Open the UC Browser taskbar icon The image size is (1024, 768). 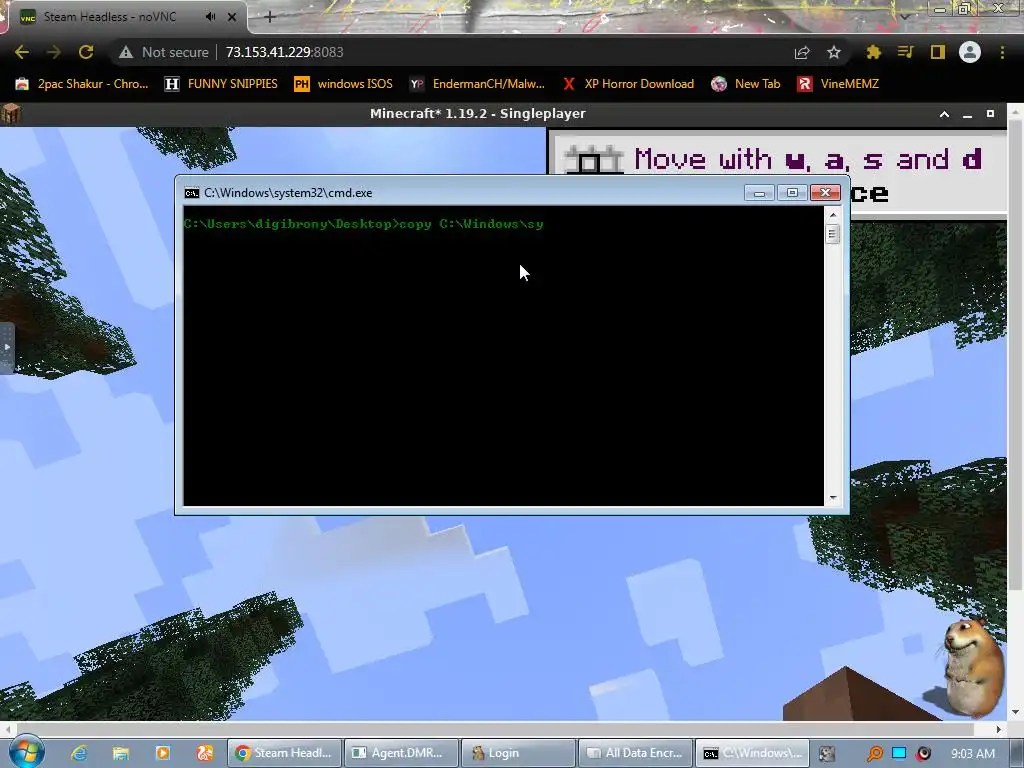click(x=205, y=753)
